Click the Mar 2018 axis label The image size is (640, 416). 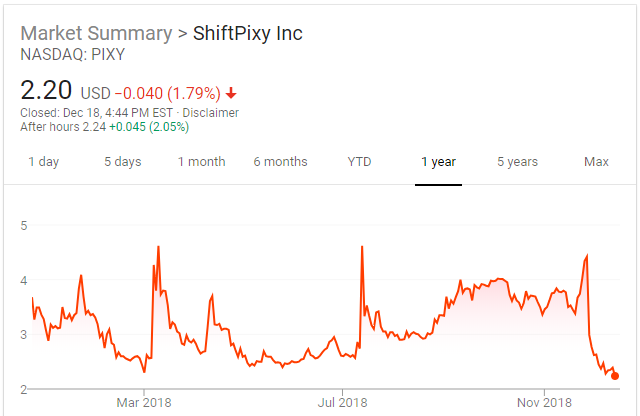143,403
